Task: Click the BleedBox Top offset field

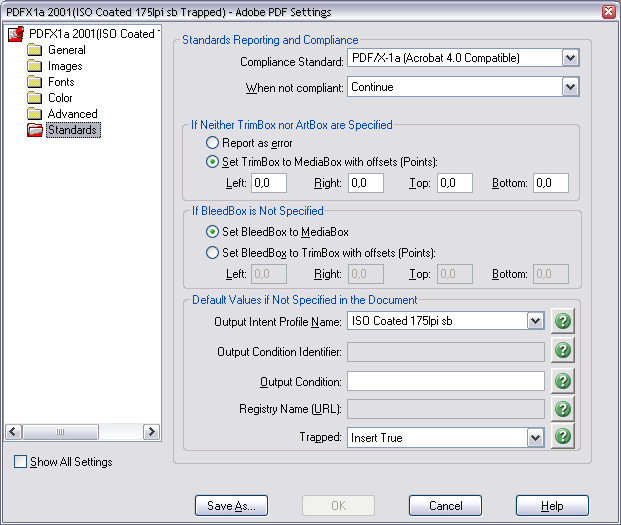Action: coord(455,274)
